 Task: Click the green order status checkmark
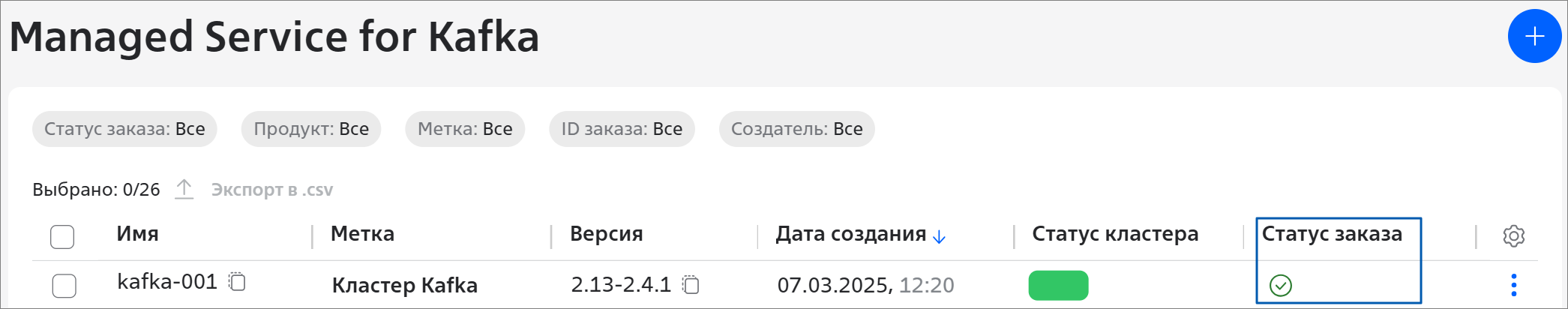(x=1281, y=285)
